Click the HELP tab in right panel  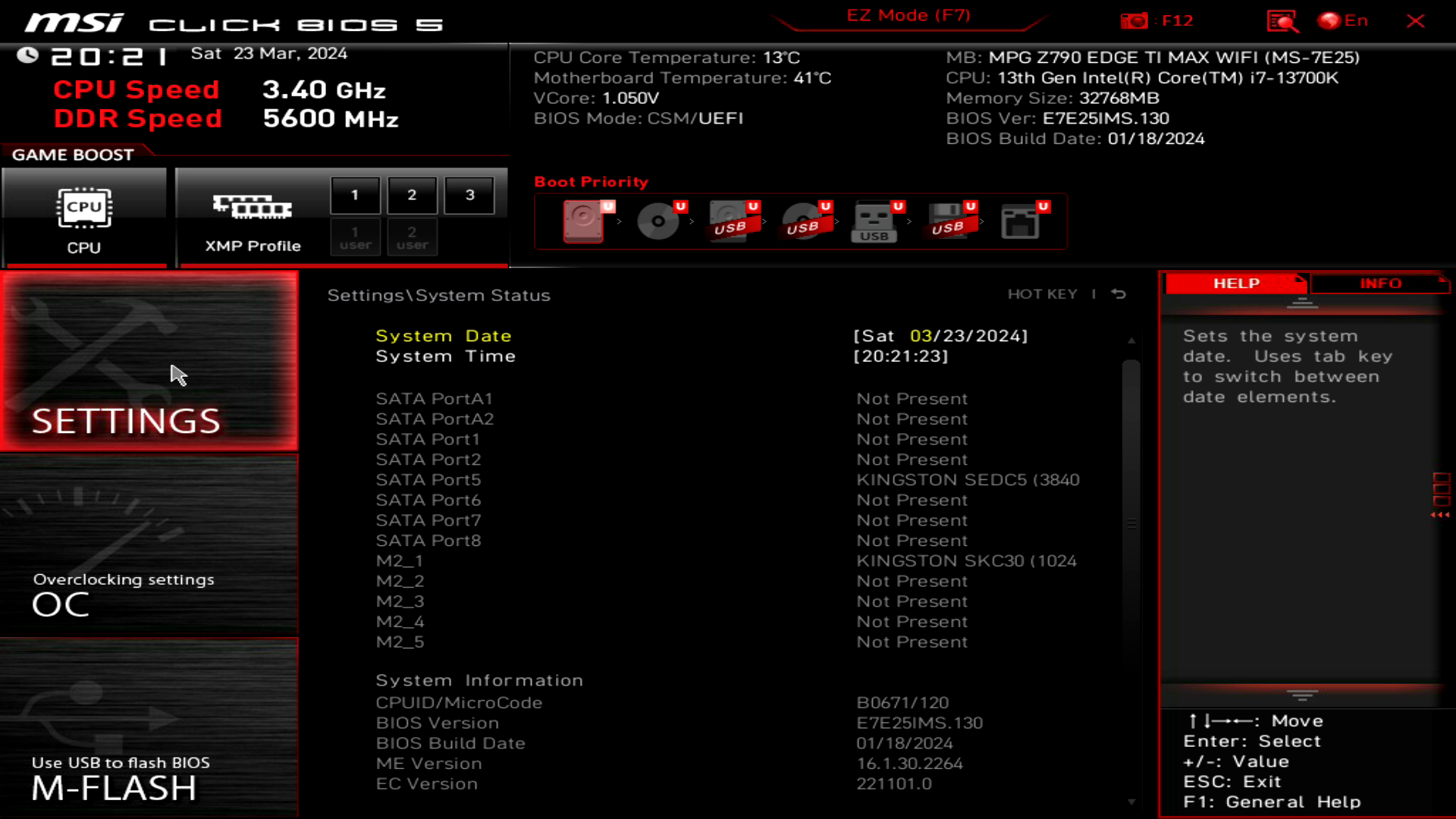[1236, 283]
